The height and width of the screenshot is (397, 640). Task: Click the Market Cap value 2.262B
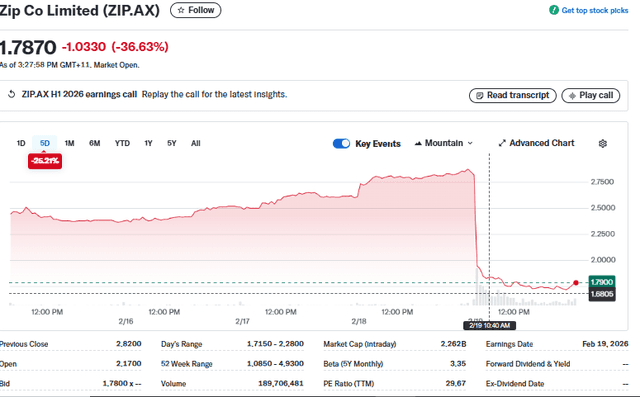(453, 344)
